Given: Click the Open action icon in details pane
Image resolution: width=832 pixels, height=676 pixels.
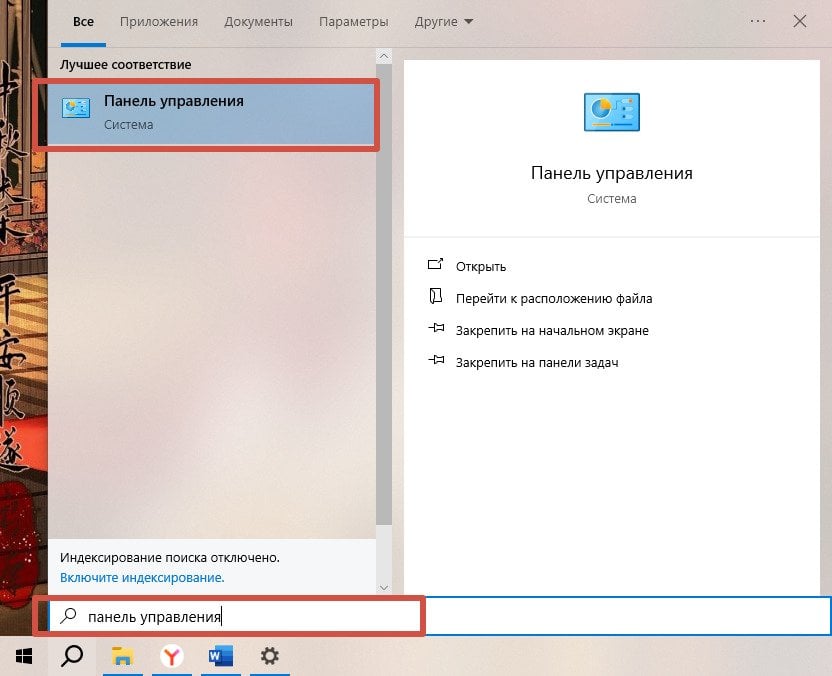Looking at the screenshot, I should (x=436, y=264).
